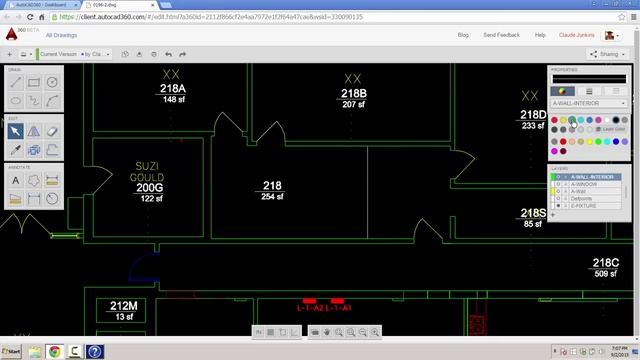Open the layout/model space dropdown
The image size is (640, 360).
click(26, 54)
